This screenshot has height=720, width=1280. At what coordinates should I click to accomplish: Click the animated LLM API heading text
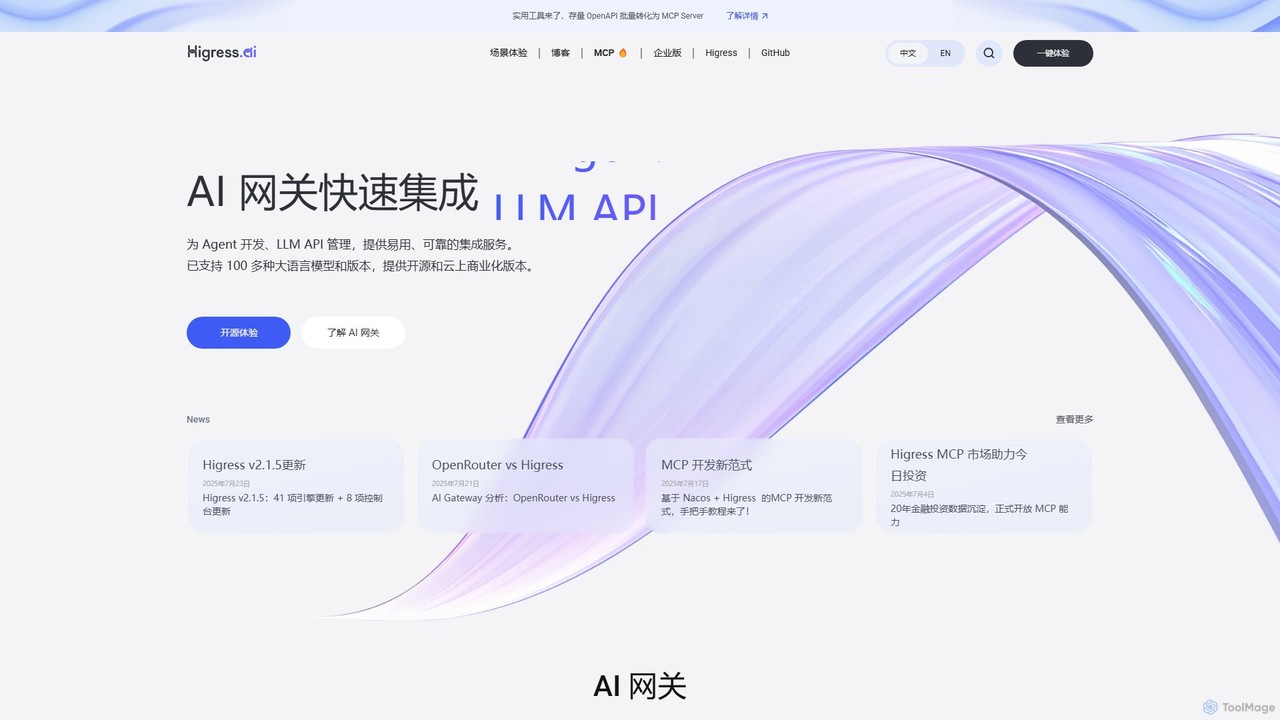[576, 205]
